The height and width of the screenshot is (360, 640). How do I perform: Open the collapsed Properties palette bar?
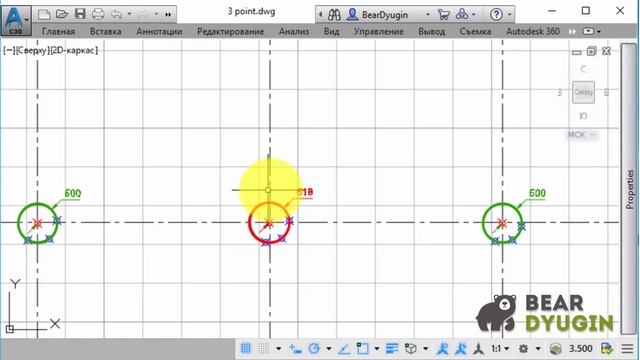pos(630,189)
